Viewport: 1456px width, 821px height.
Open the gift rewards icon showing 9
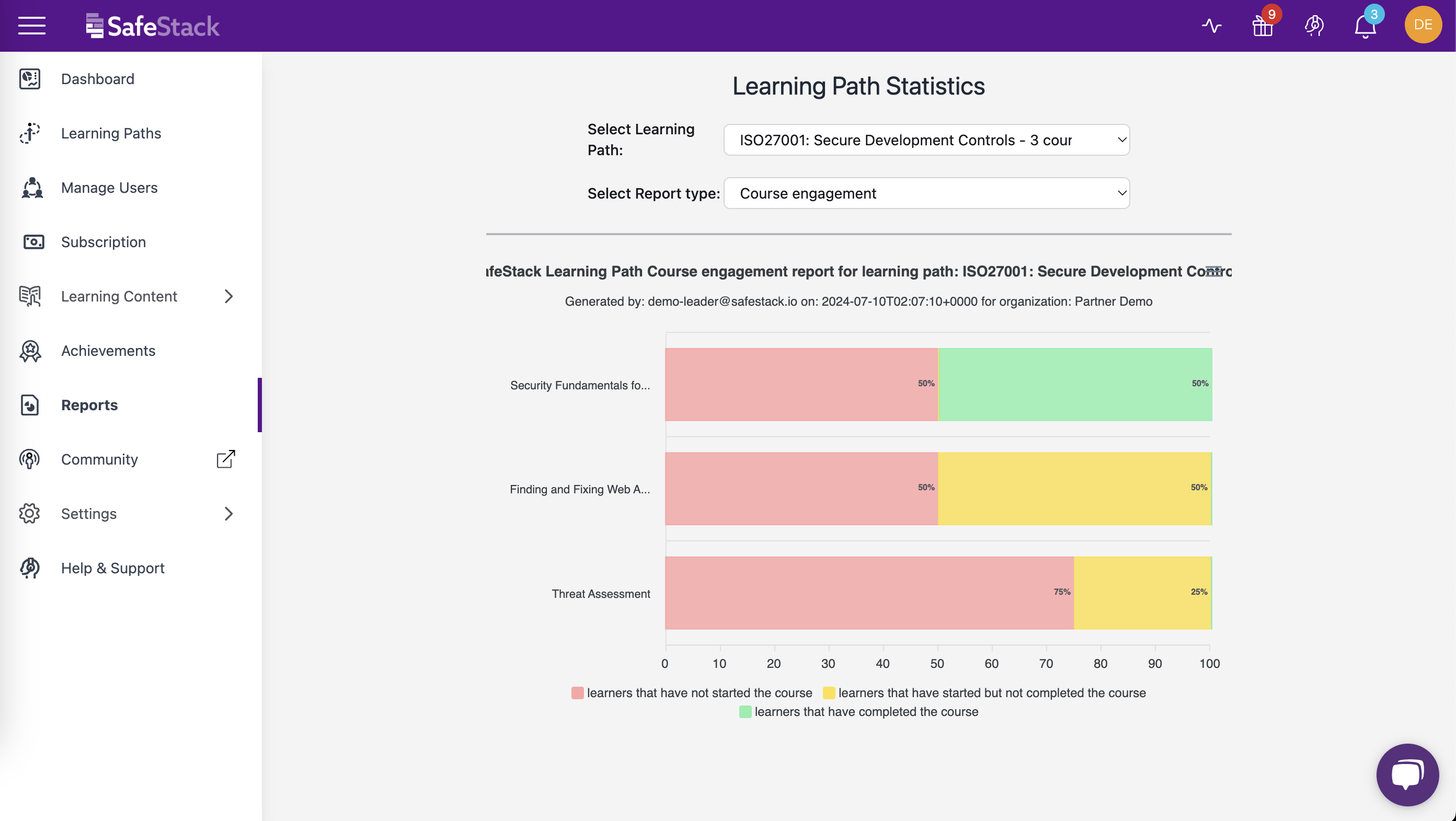pos(1263,26)
